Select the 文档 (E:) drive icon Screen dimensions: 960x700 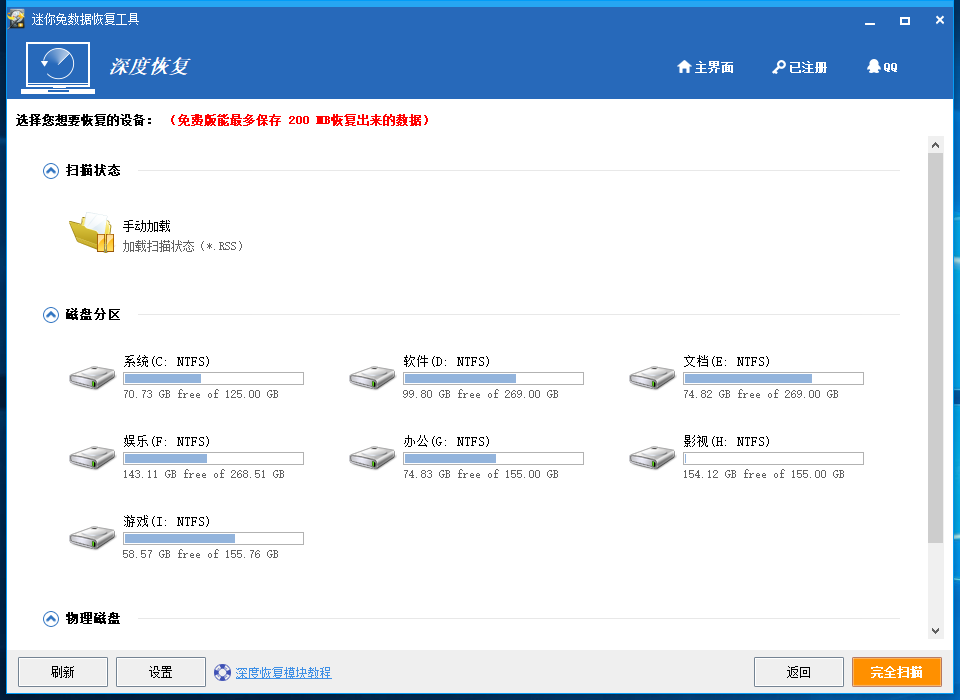coord(651,378)
